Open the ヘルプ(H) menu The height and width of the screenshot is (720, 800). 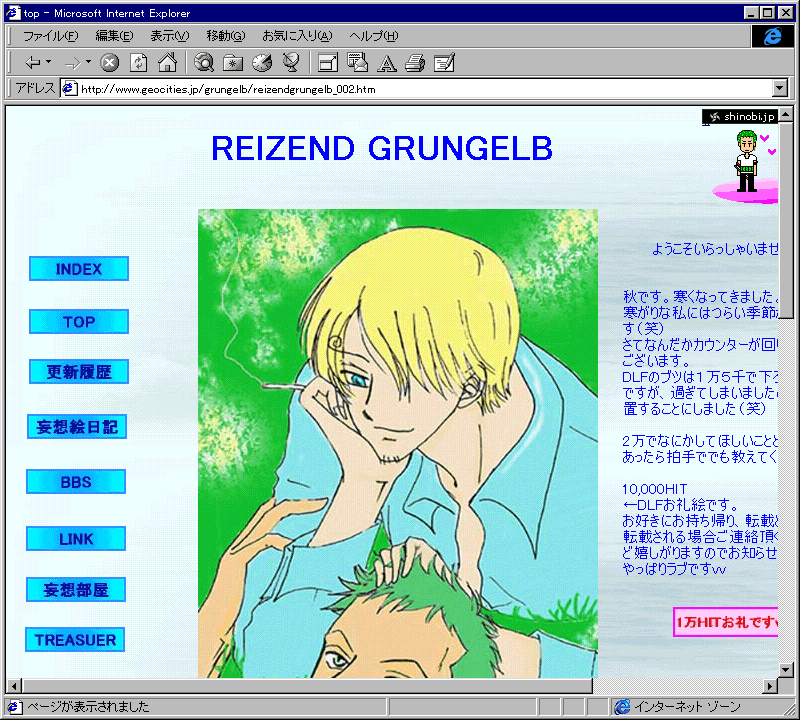click(x=373, y=36)
